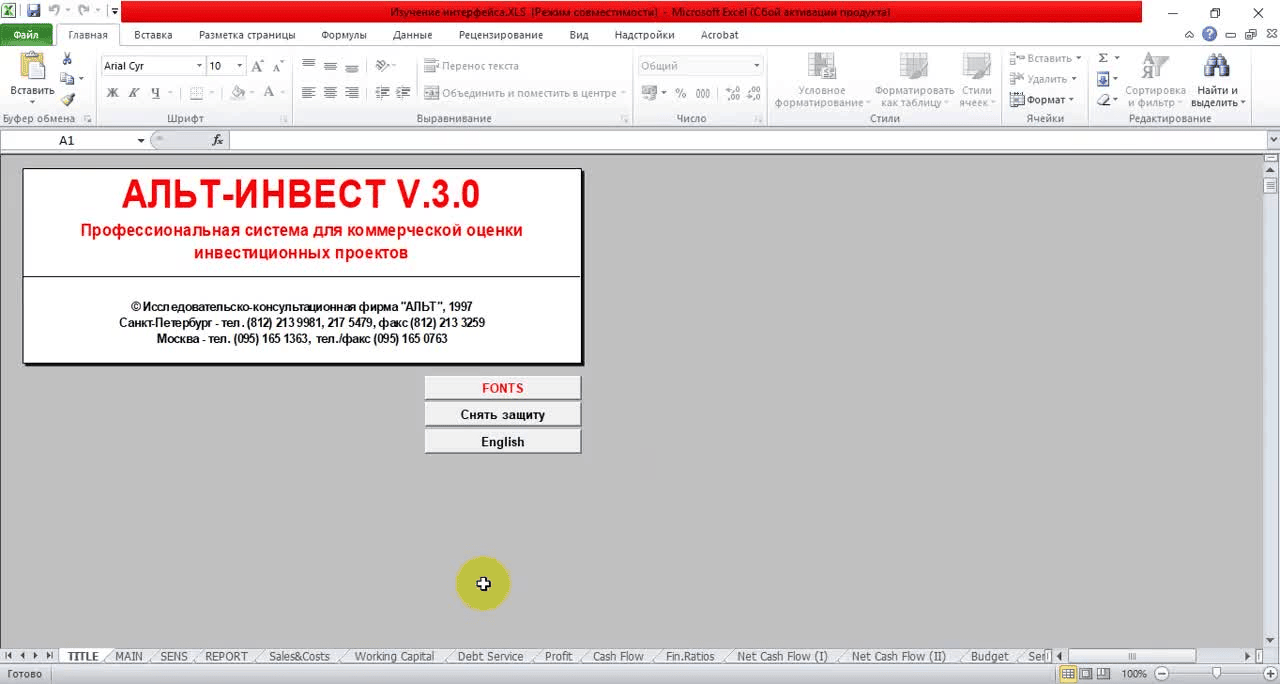Switch to the Cash Flow sheet tab
1280x684 pixels.
pyautogui.click(x=617, y=657)
